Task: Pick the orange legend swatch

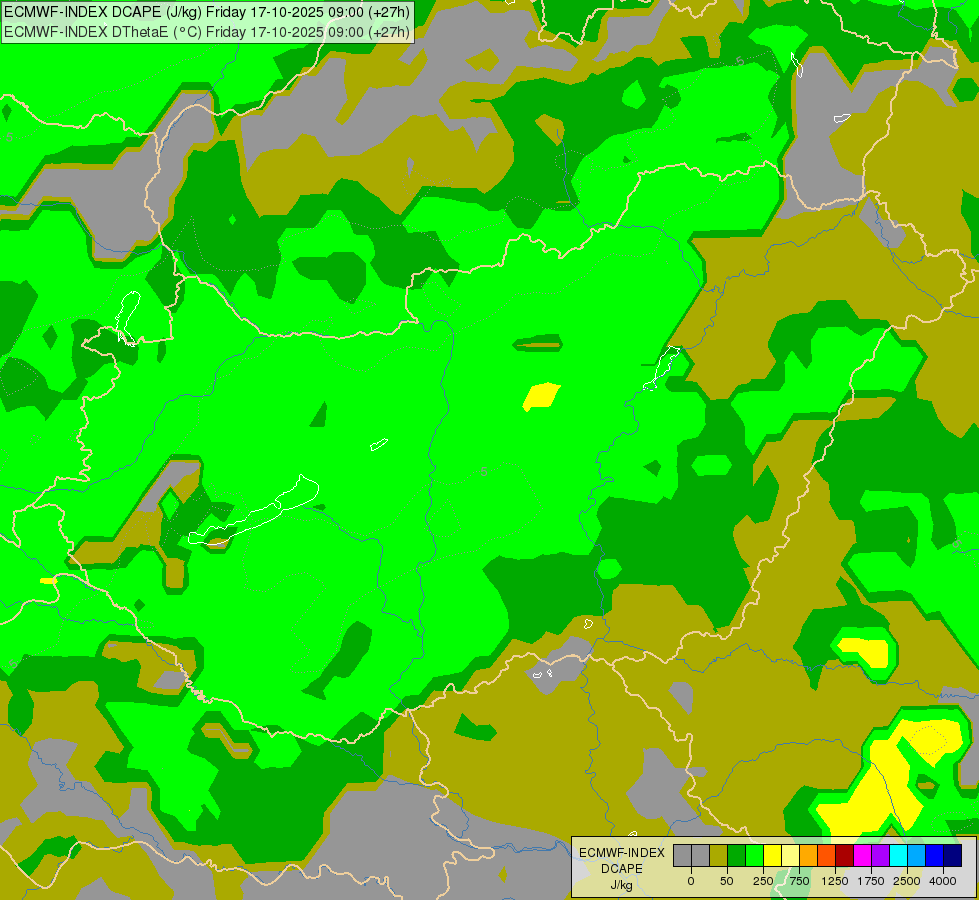Action: [x=809, y=855]
